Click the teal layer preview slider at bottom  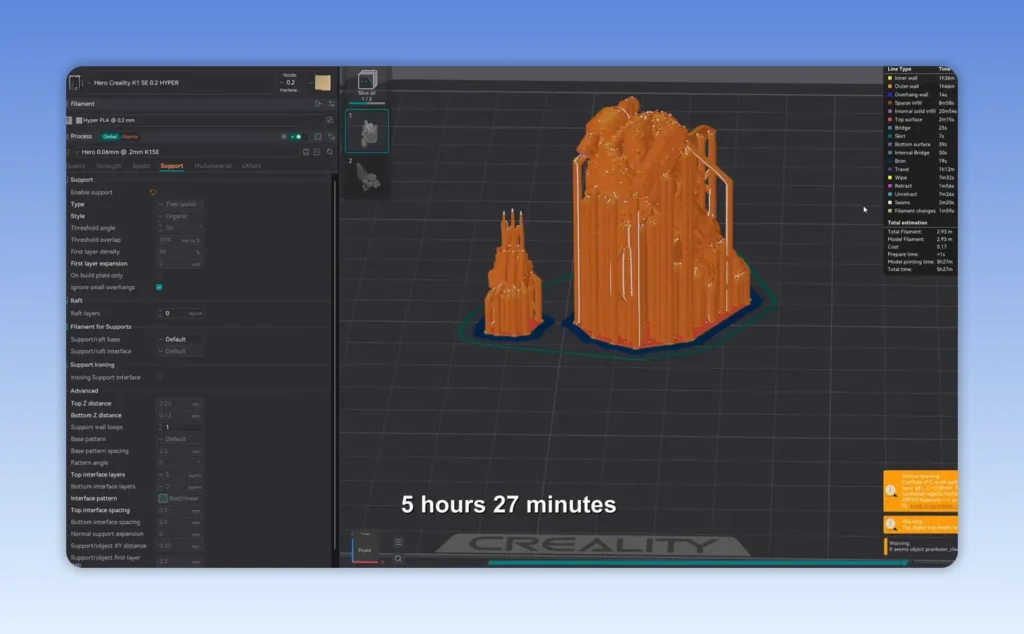pyautogui.click(x=697, y=563)
